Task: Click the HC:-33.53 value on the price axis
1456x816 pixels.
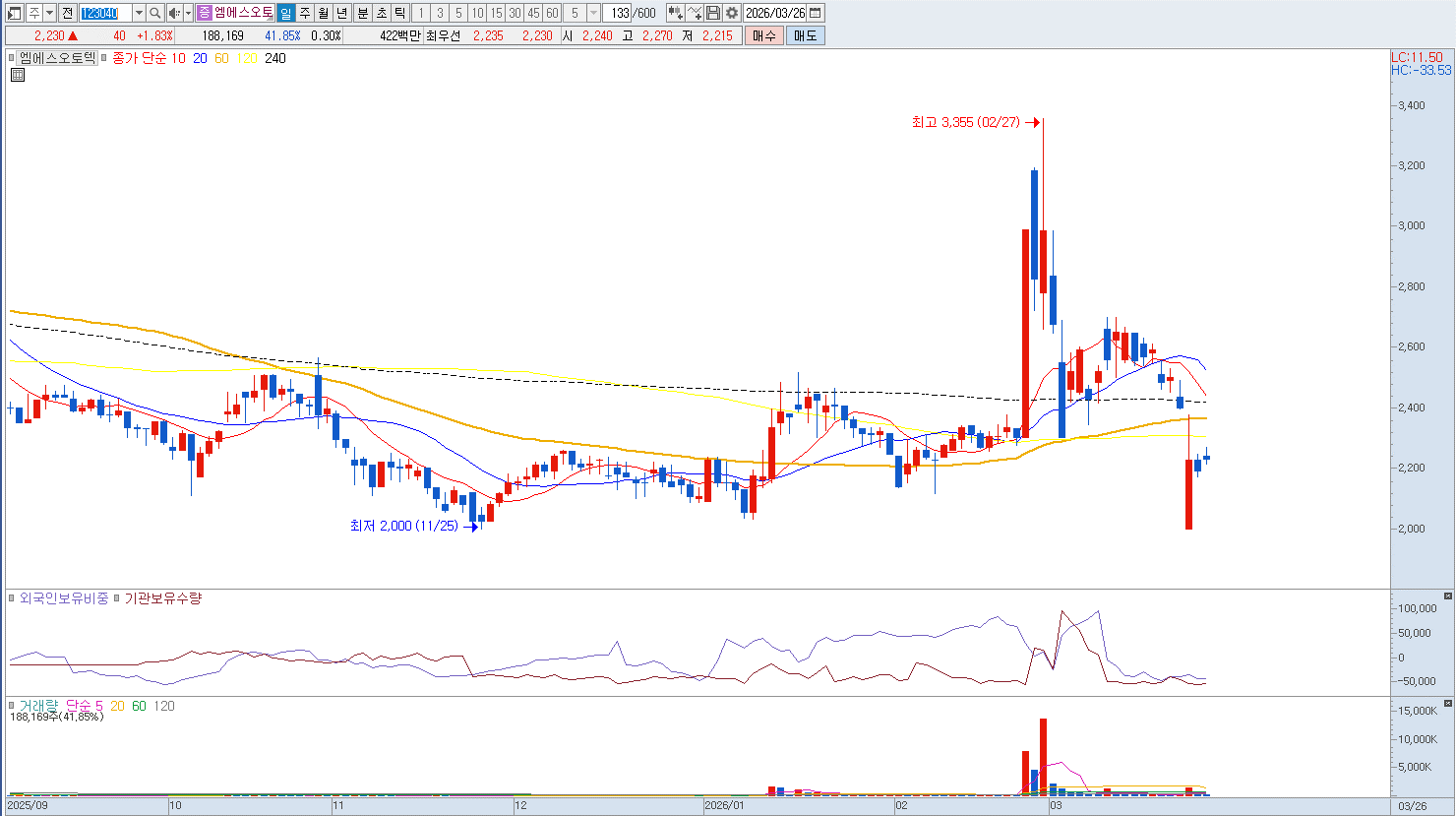Action: point(1422,71)
